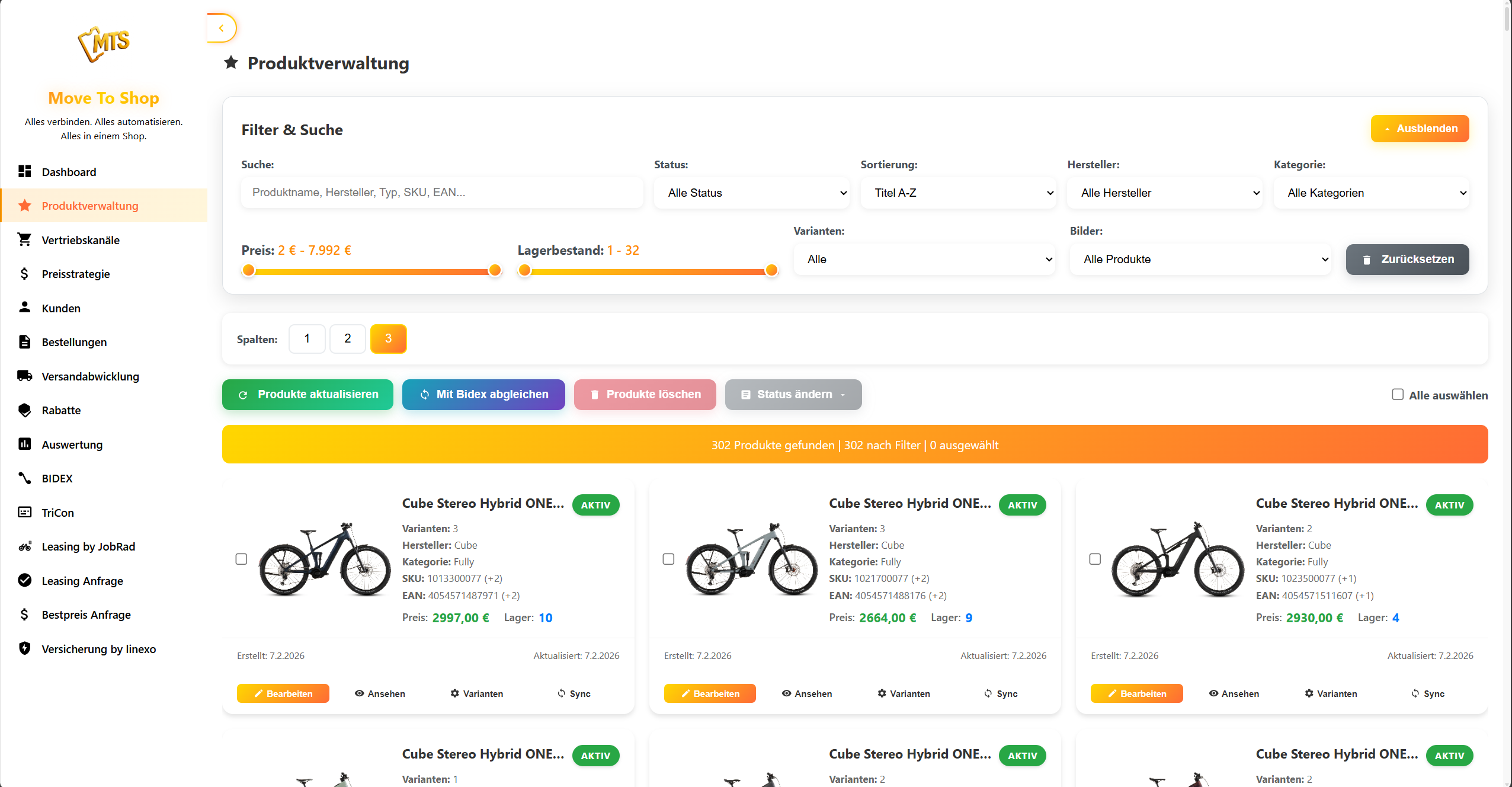
Task: Open the Alle Status dropdown
Action: point(751,193)
